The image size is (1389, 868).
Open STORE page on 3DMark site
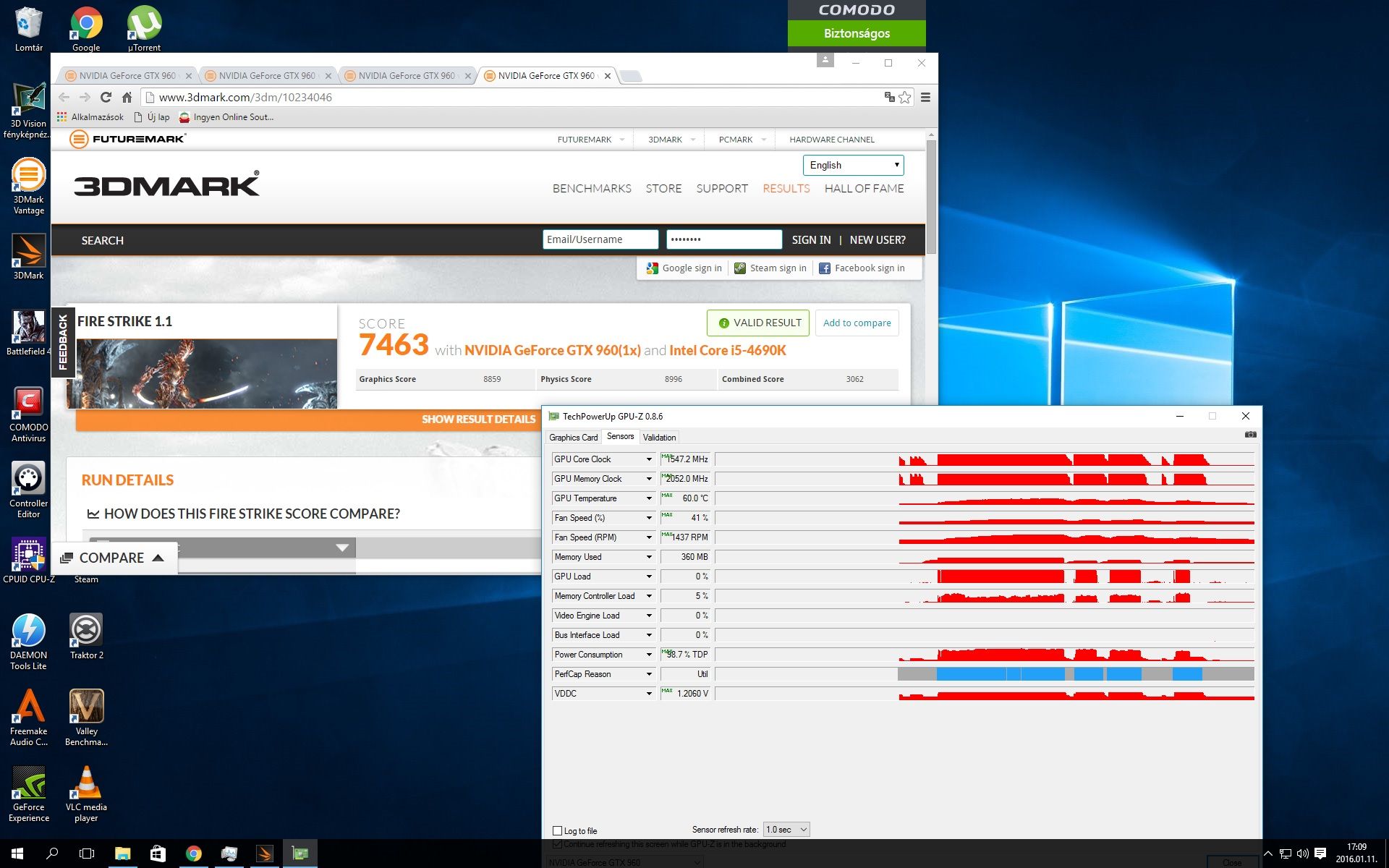coord(663,188)
